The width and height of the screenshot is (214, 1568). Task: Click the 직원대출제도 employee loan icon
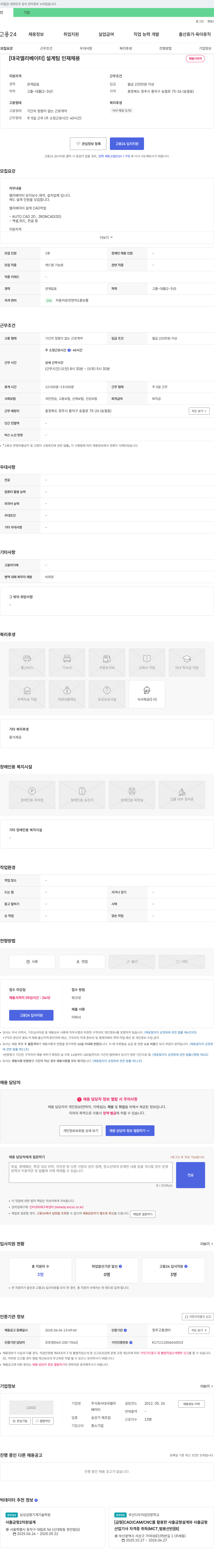coord(67,694)
